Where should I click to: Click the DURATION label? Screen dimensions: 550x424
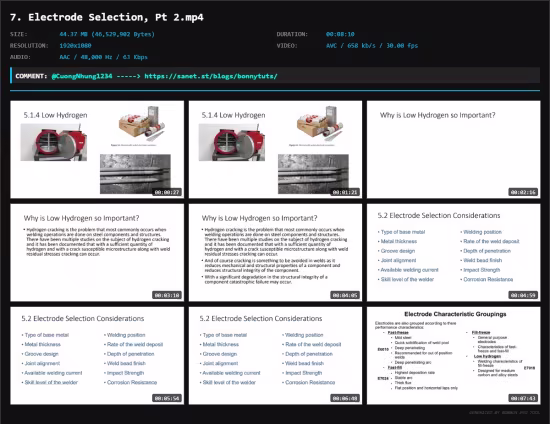[292, 34]
